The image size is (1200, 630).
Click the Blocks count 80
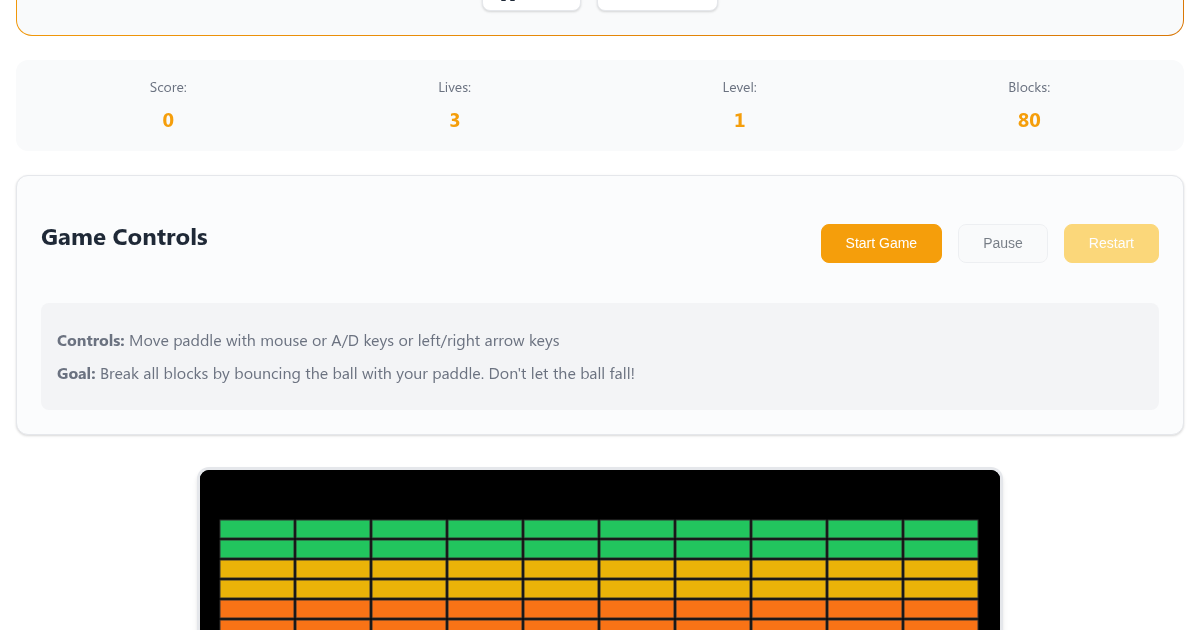point(1029,120)
